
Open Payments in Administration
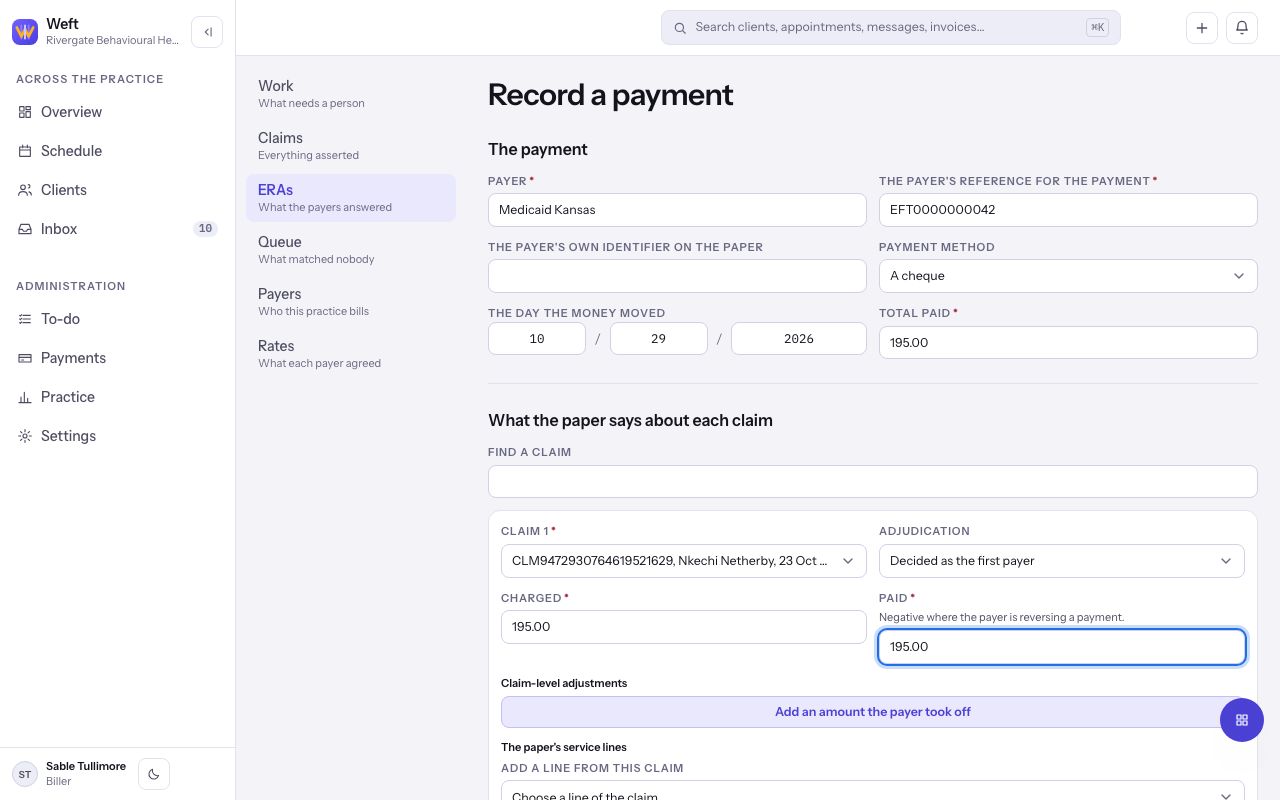(118, 358)
